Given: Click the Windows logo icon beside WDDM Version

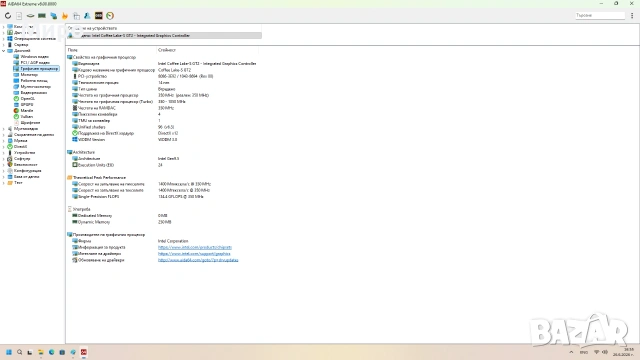Looking at the screenshot, I should point(75,140).
